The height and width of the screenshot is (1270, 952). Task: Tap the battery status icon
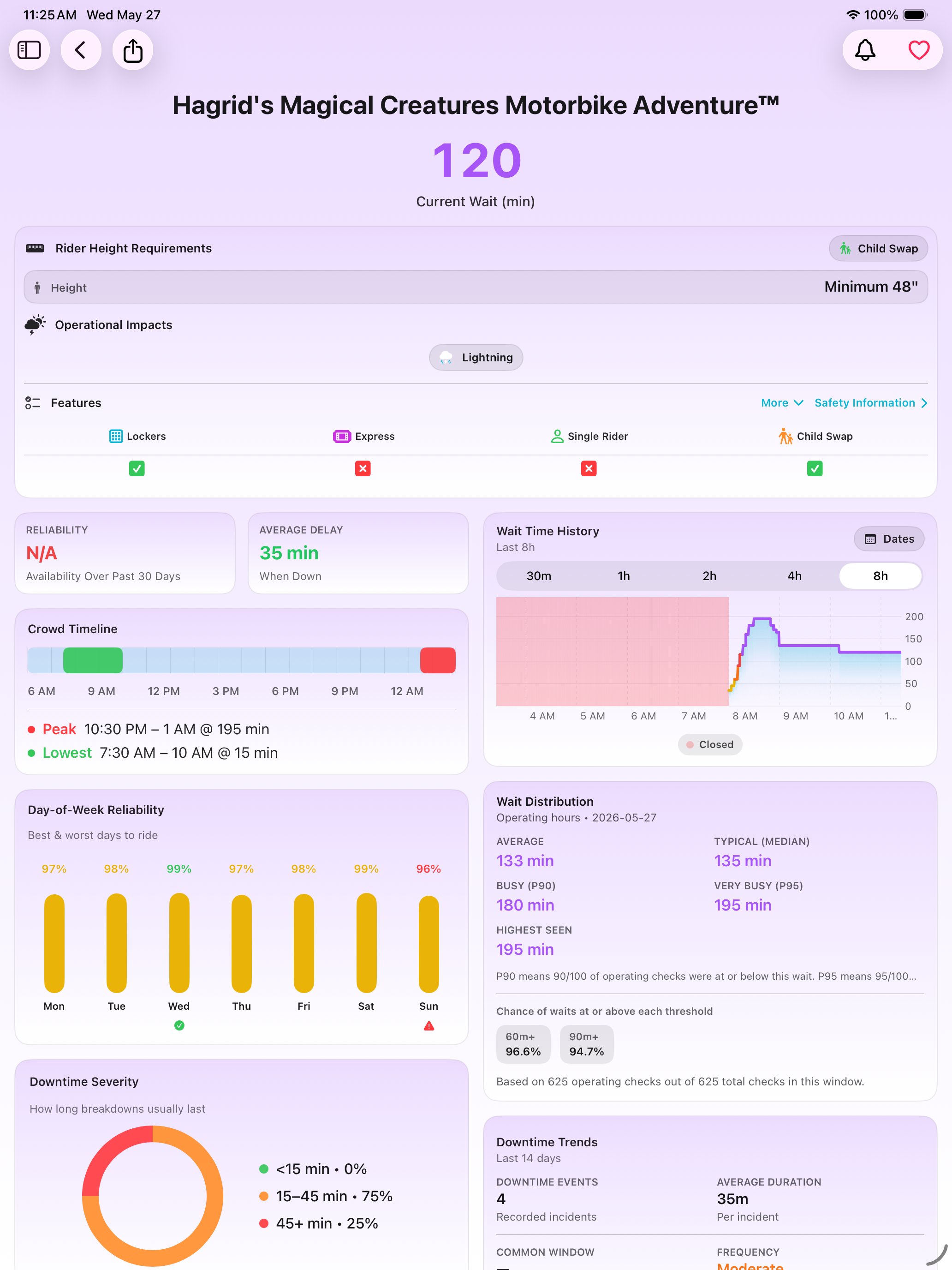pos(915,15)
